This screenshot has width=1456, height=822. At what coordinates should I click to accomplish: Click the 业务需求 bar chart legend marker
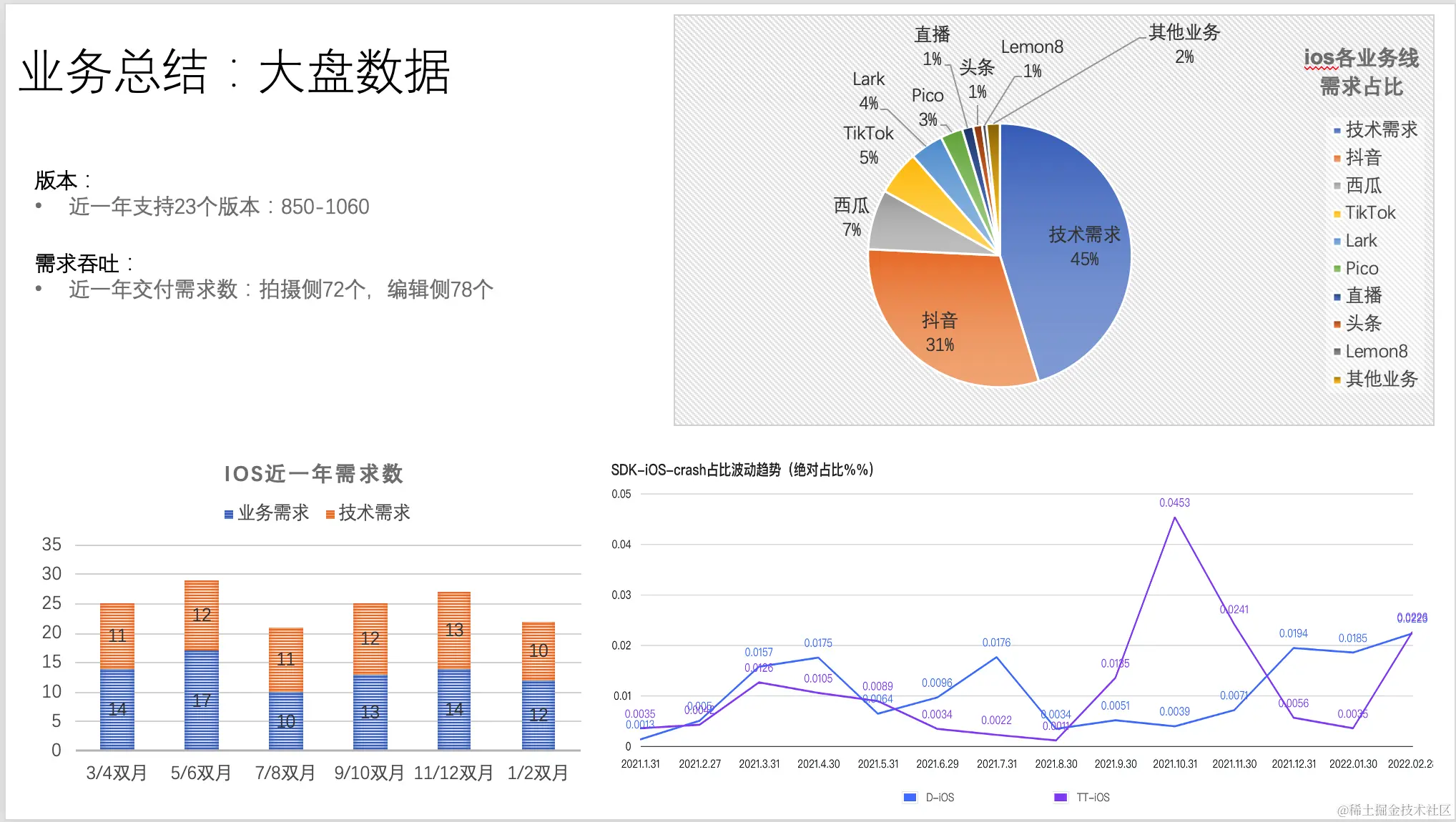[x=229, y=514]
